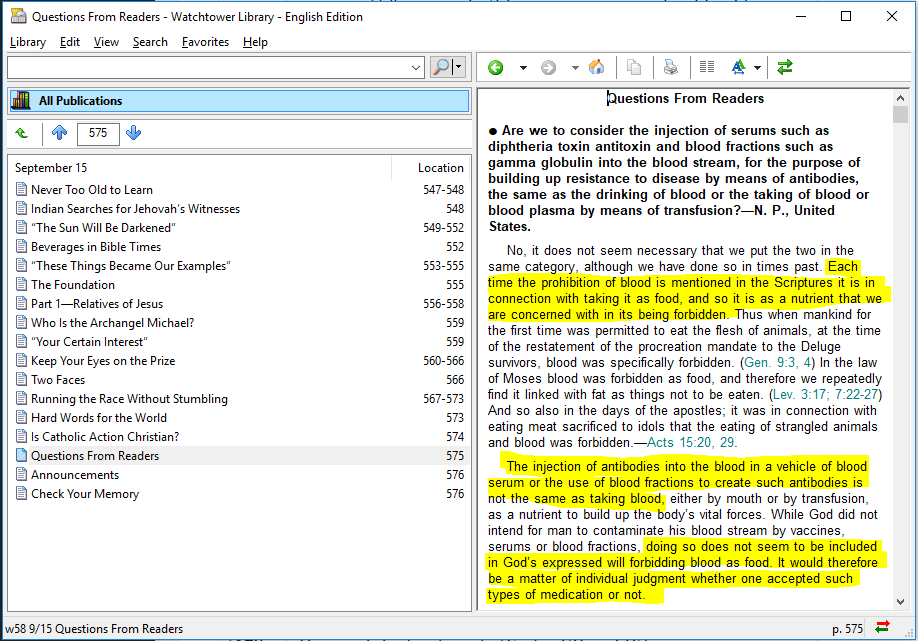Go to previous page with up arrow
918x641 pixels.
click(x=59, y=133)
